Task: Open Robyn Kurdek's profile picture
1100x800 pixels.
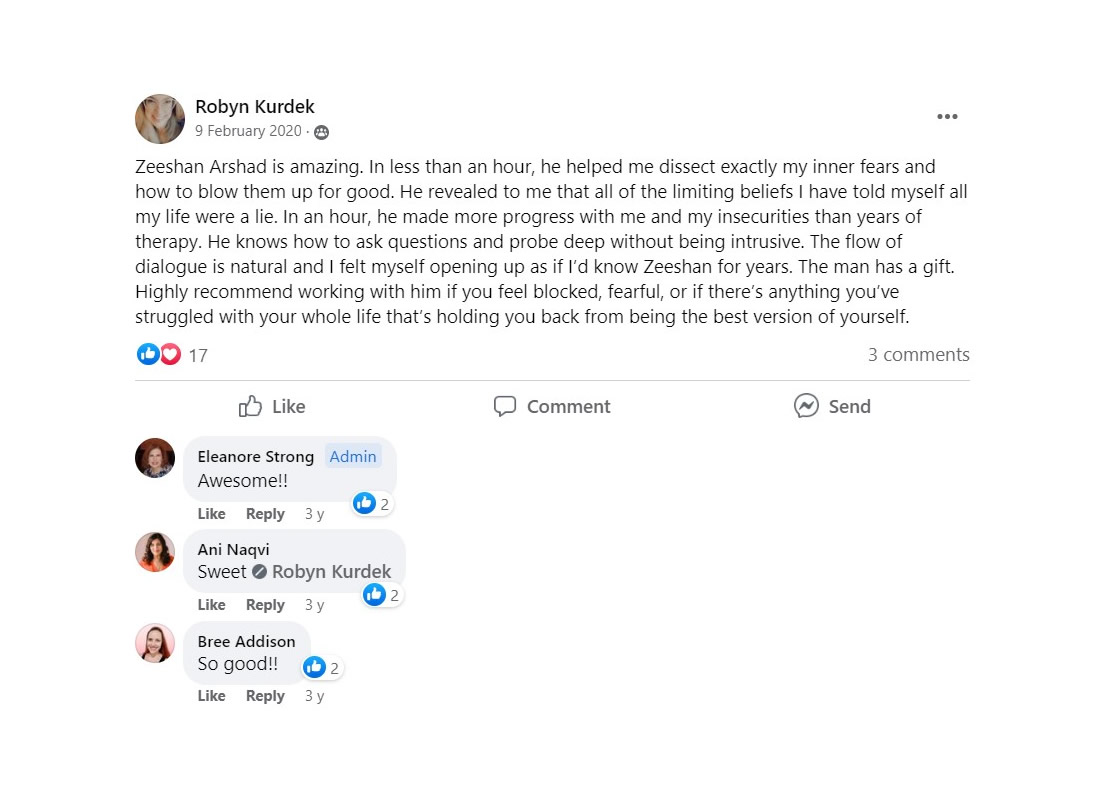Action: click(160, 120)
